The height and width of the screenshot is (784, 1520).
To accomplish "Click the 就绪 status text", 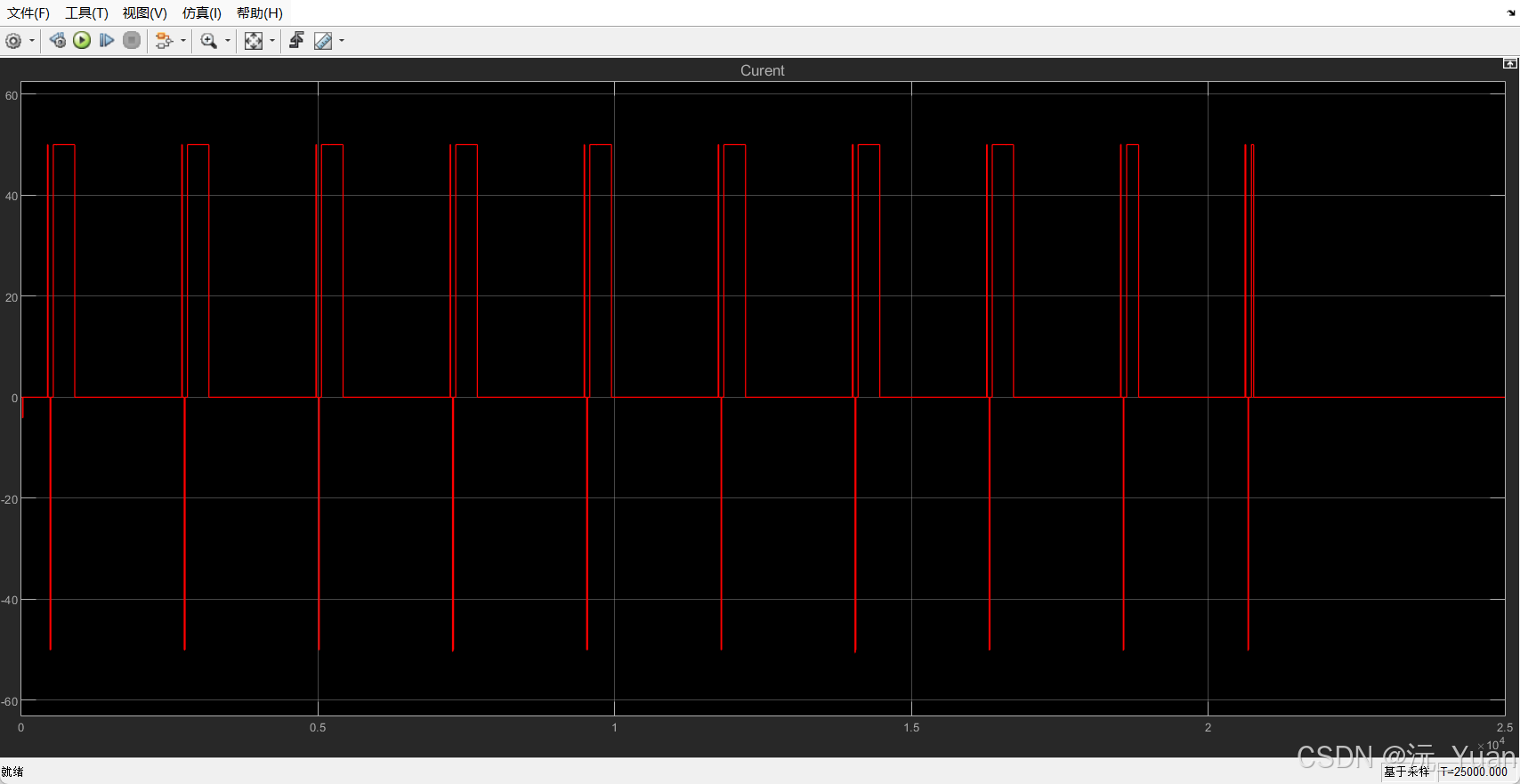I will pyautogui.click(x=12, y=772).
